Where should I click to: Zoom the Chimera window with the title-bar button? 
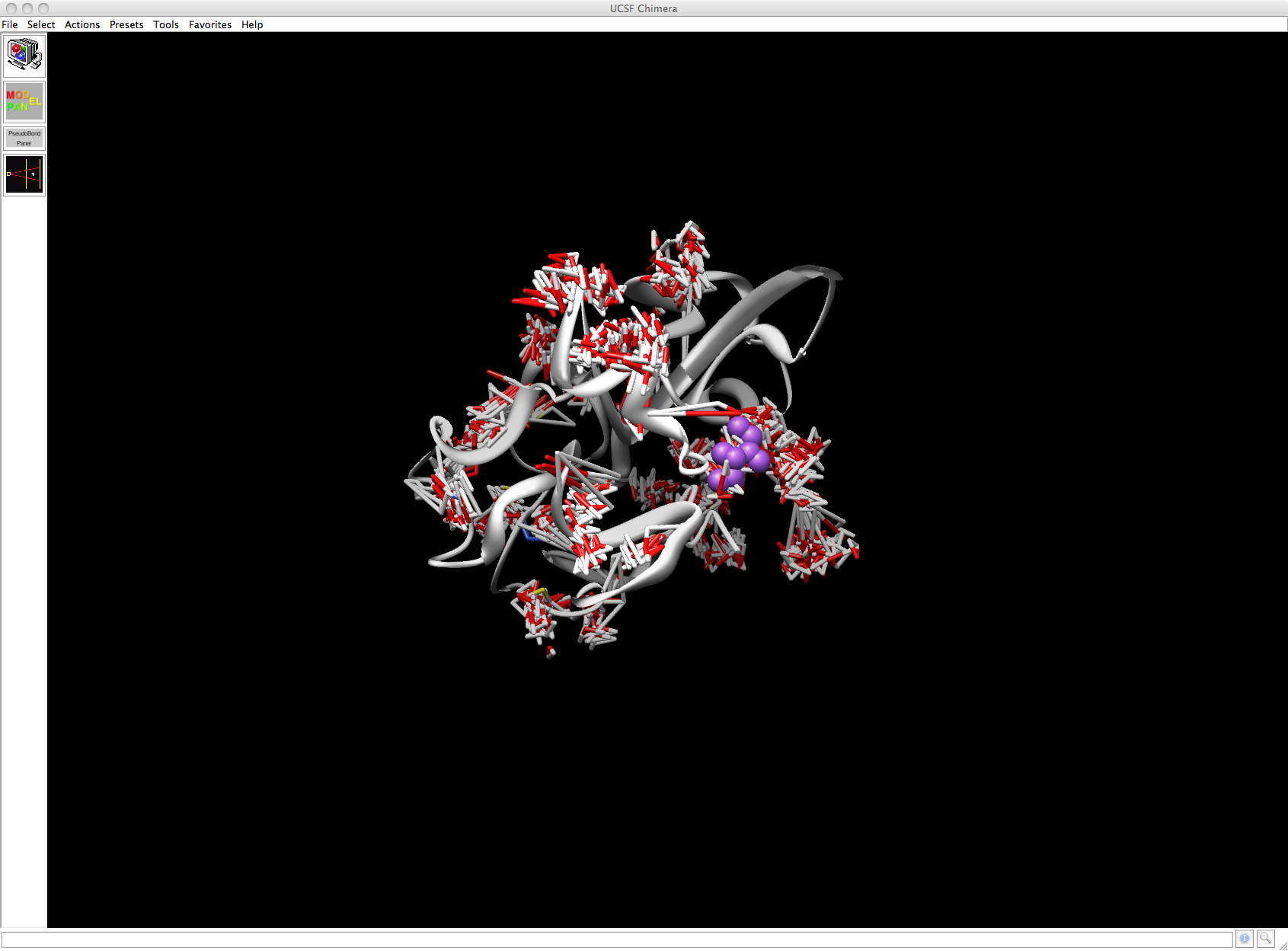(x=43, y=8)
